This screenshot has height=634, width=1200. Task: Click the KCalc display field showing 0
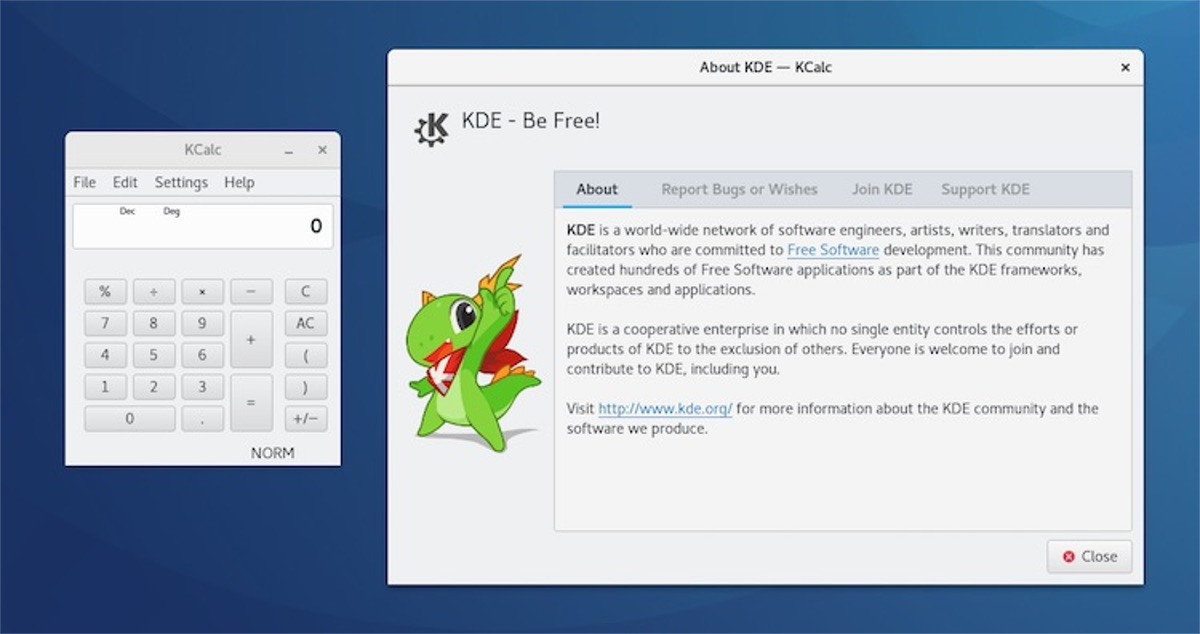tap(203, 226)
